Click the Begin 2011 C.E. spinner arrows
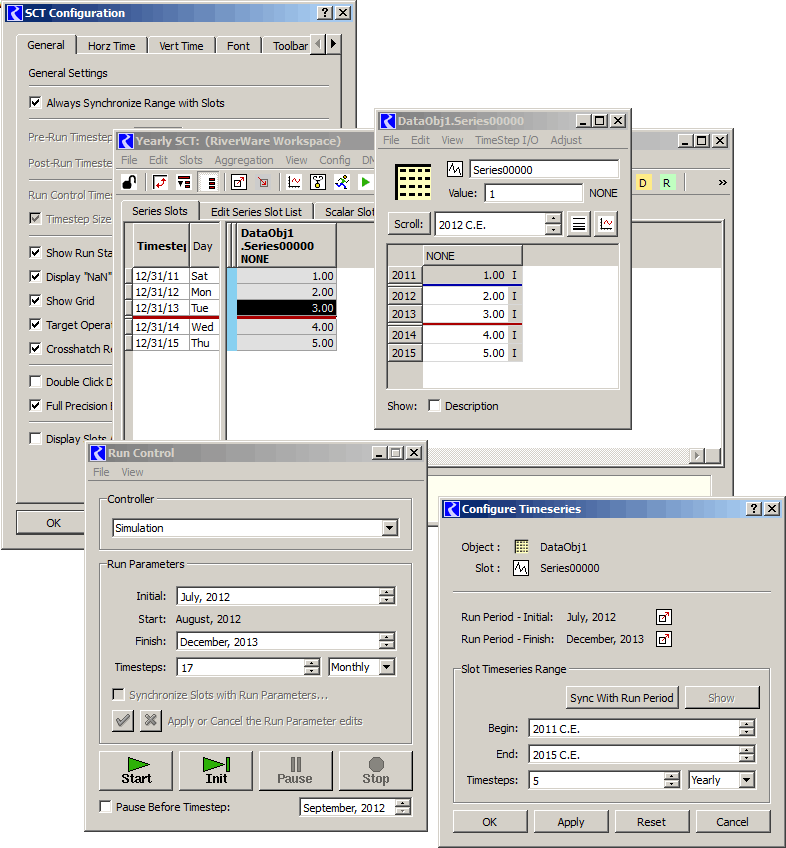Viewport: 786px width, 848px height. click(747, 728)
